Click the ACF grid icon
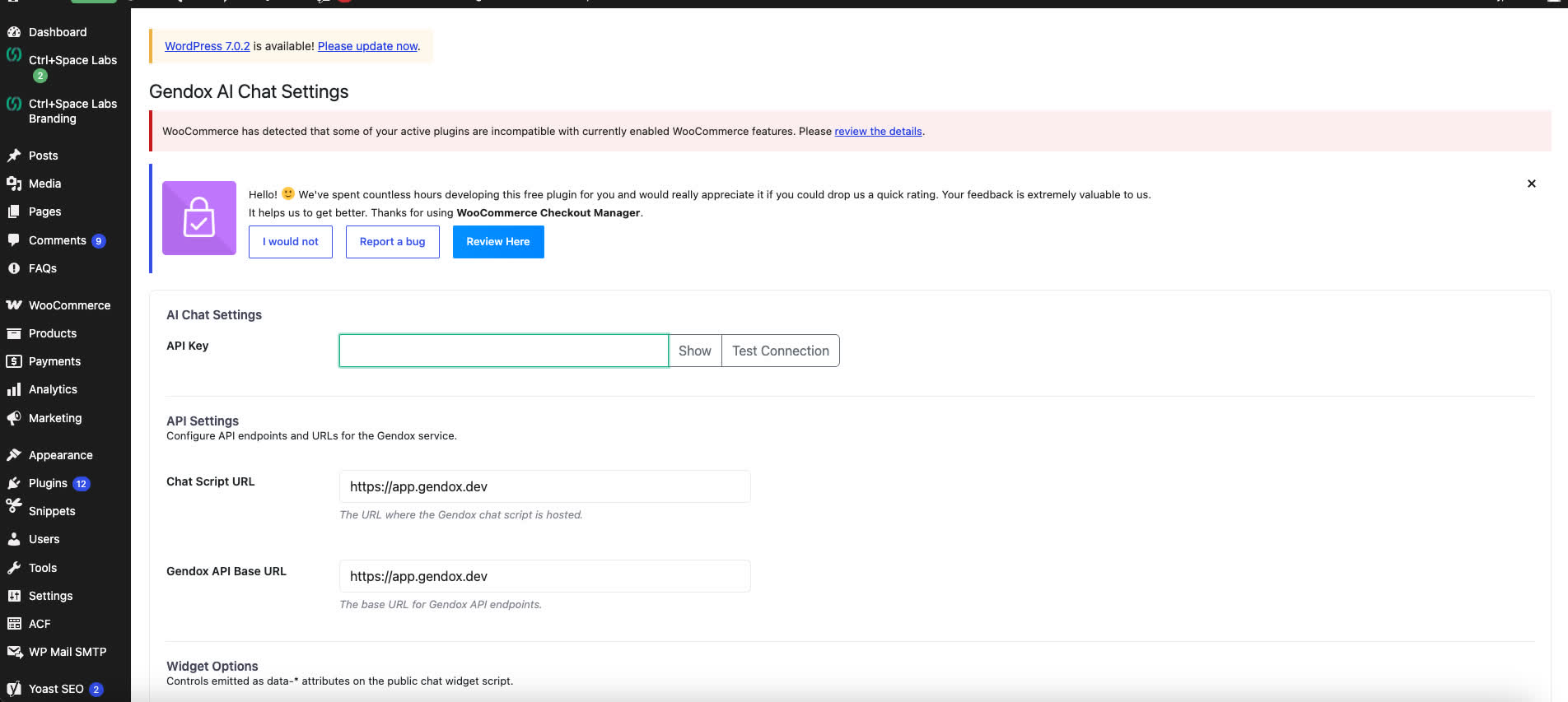This screenshot has height=702, width=1568. coord(14,624)
